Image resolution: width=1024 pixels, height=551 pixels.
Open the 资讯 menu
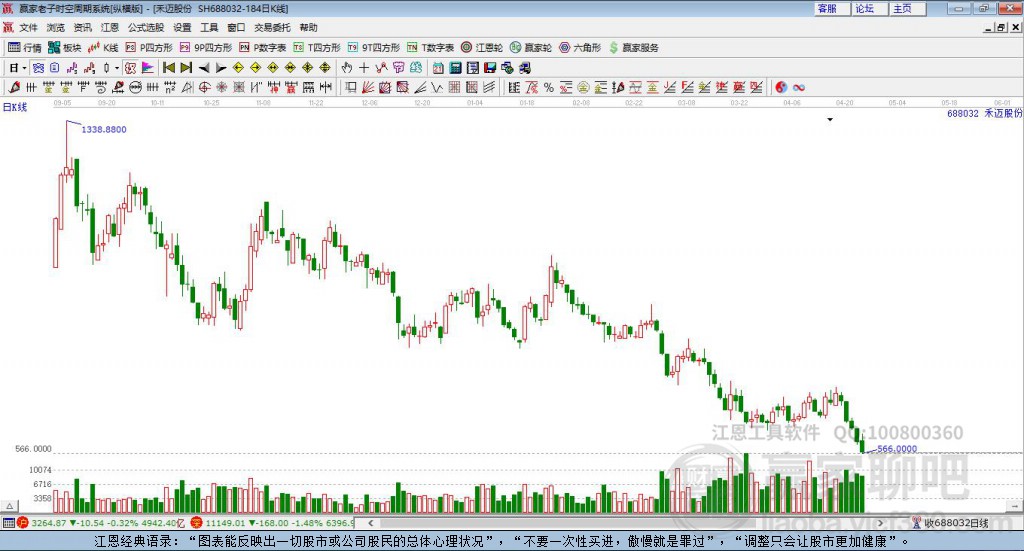[82, 27]
